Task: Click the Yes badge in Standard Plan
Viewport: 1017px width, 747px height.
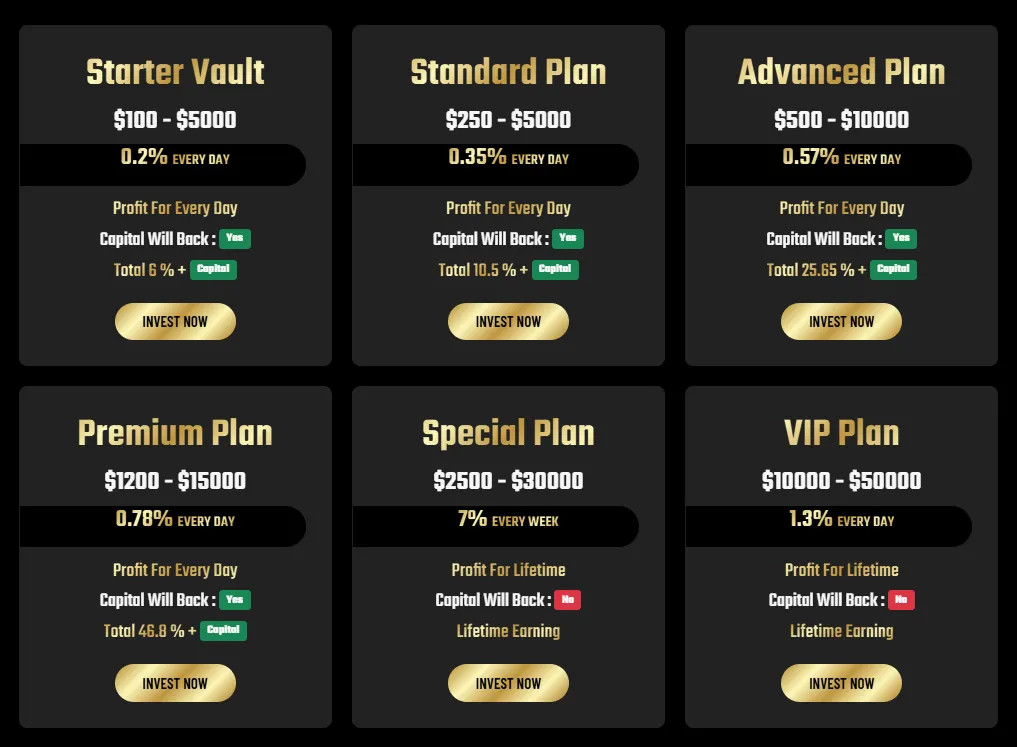Action: (568, 239)
